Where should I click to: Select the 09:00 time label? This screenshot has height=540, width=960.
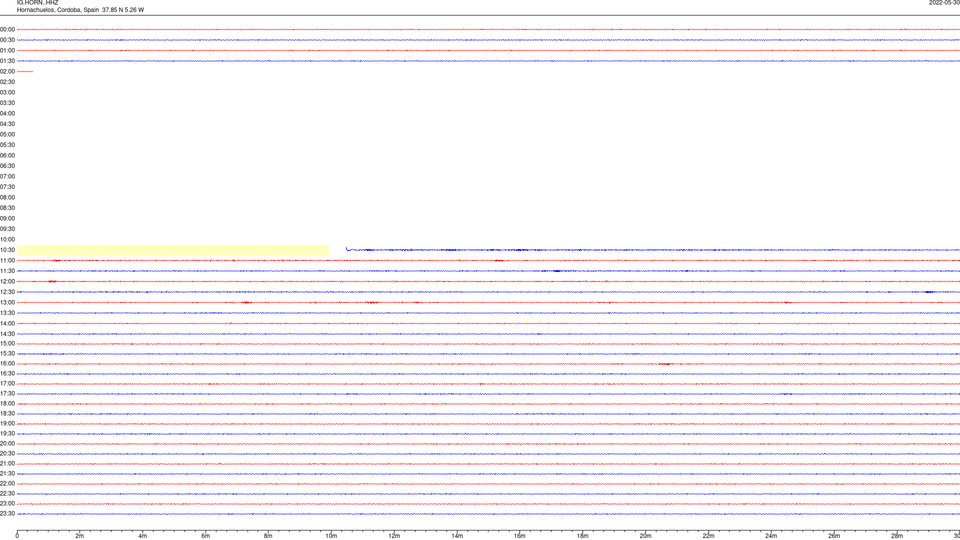click(7, 219)
